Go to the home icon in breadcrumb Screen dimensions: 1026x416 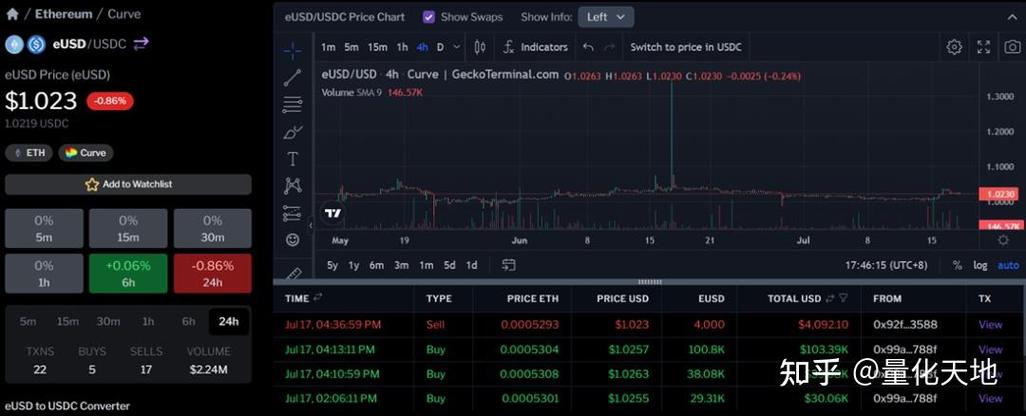coord(12,14)
